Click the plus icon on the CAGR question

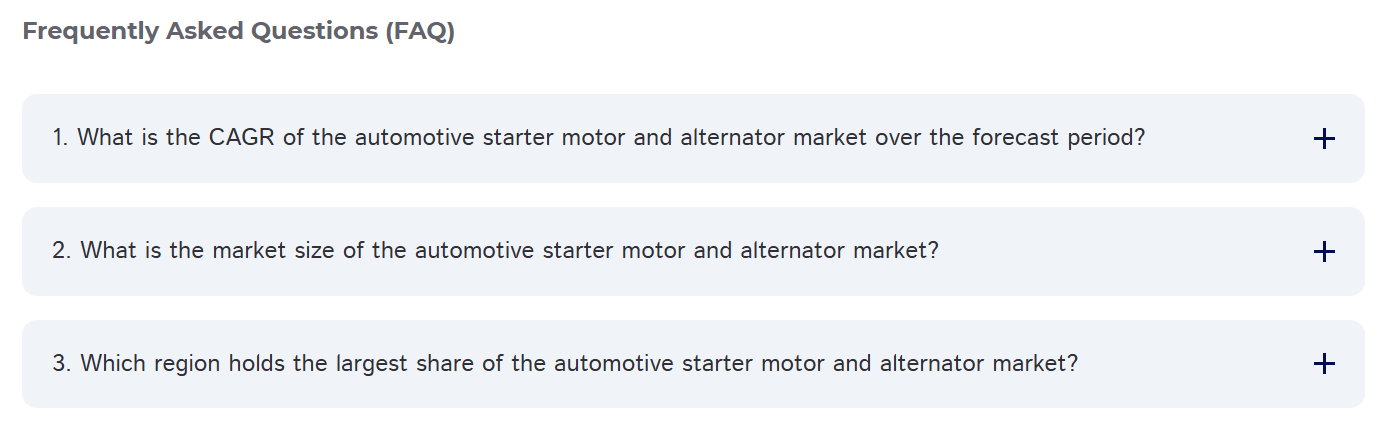(1323, 139)
